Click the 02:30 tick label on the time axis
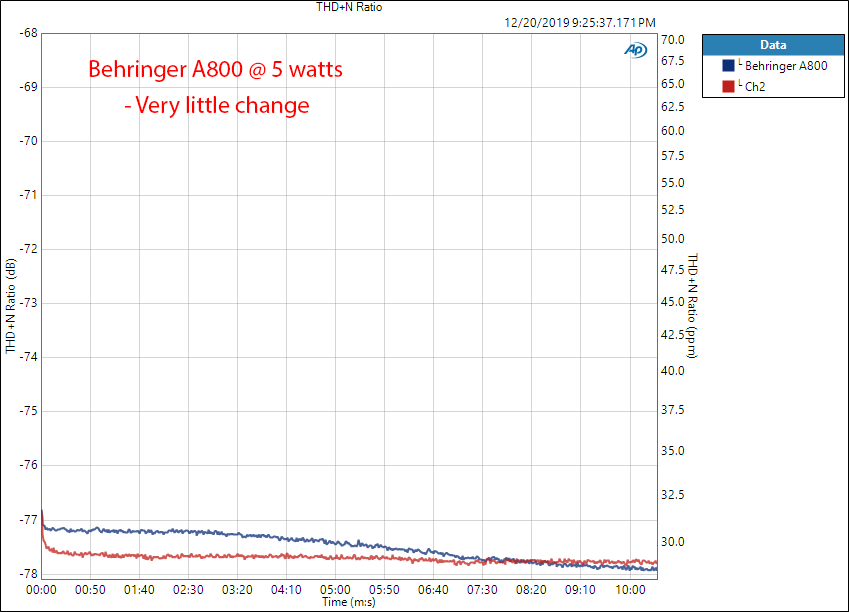Image resolution: width=849 pixels, height=612 pixels. (x=188, y=590)
